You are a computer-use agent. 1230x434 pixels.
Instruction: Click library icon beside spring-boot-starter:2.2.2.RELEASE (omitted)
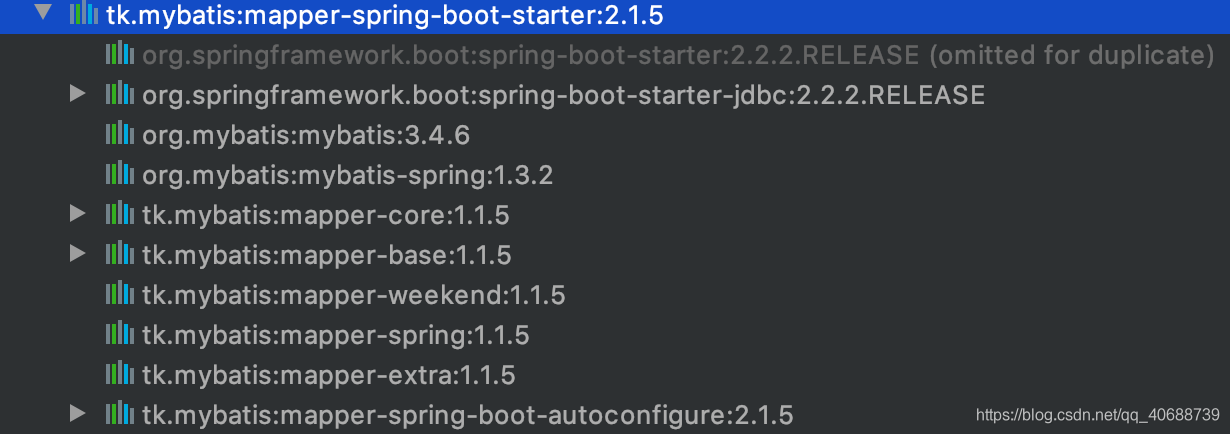[x=120, y=54]
